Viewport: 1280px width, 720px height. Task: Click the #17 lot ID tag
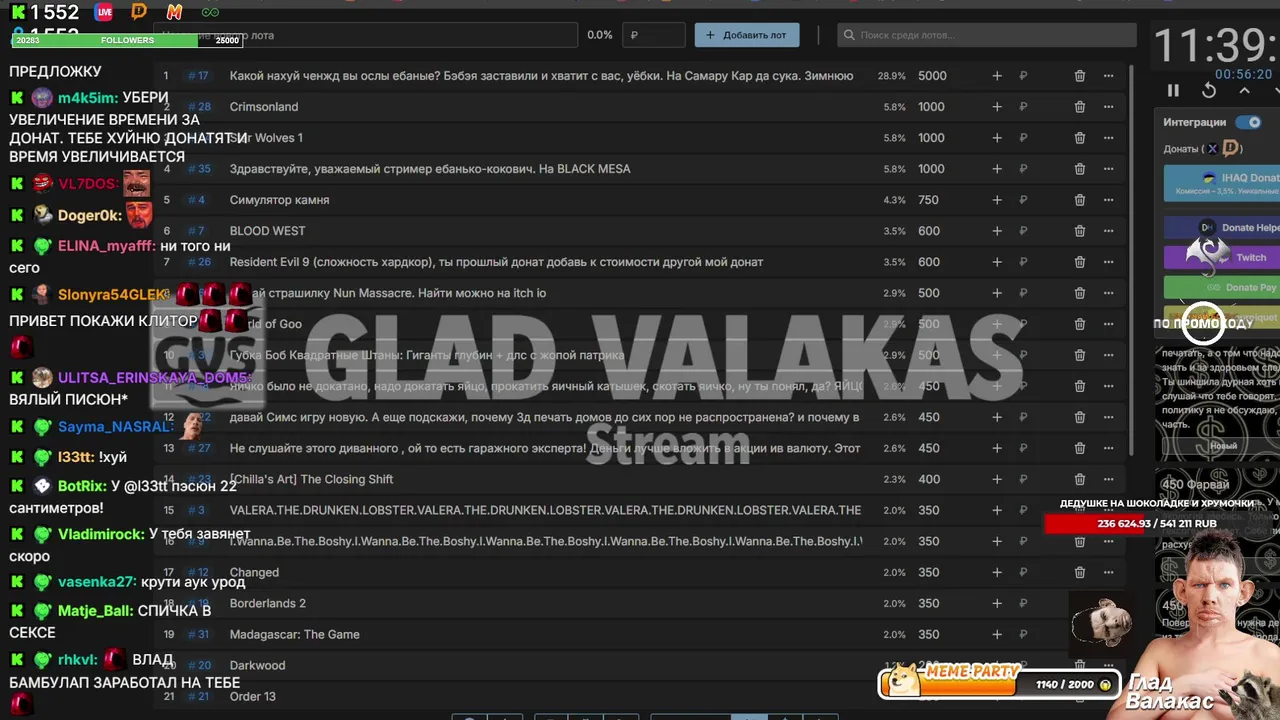pyautogui.click(x=198, y=76)
